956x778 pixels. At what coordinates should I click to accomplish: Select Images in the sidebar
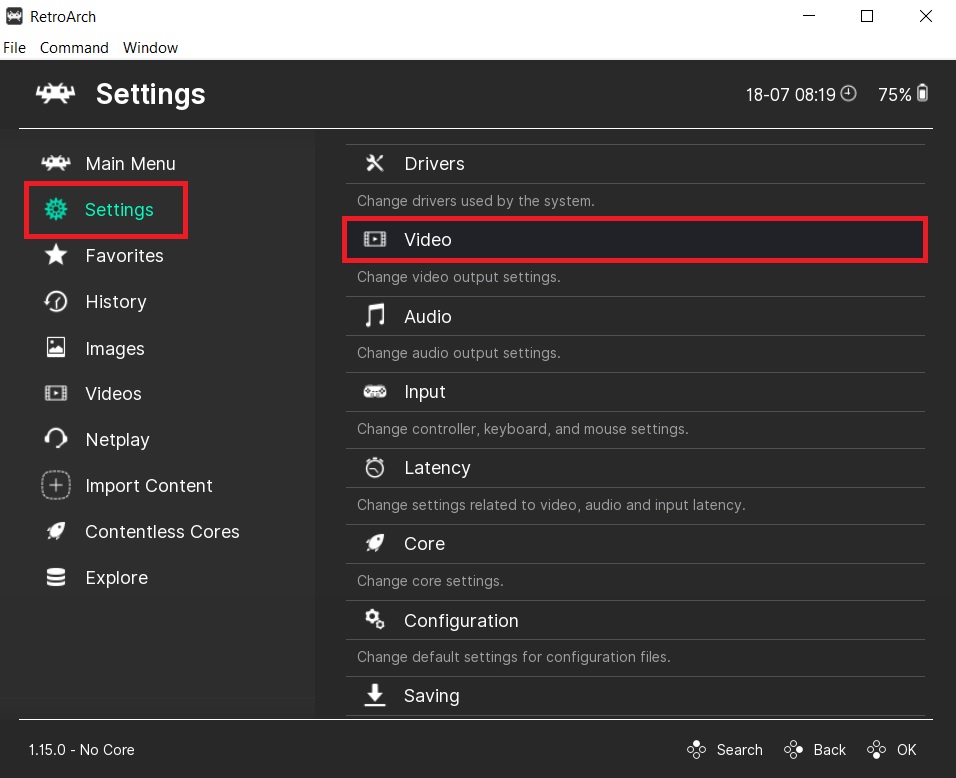coord(114,348)
